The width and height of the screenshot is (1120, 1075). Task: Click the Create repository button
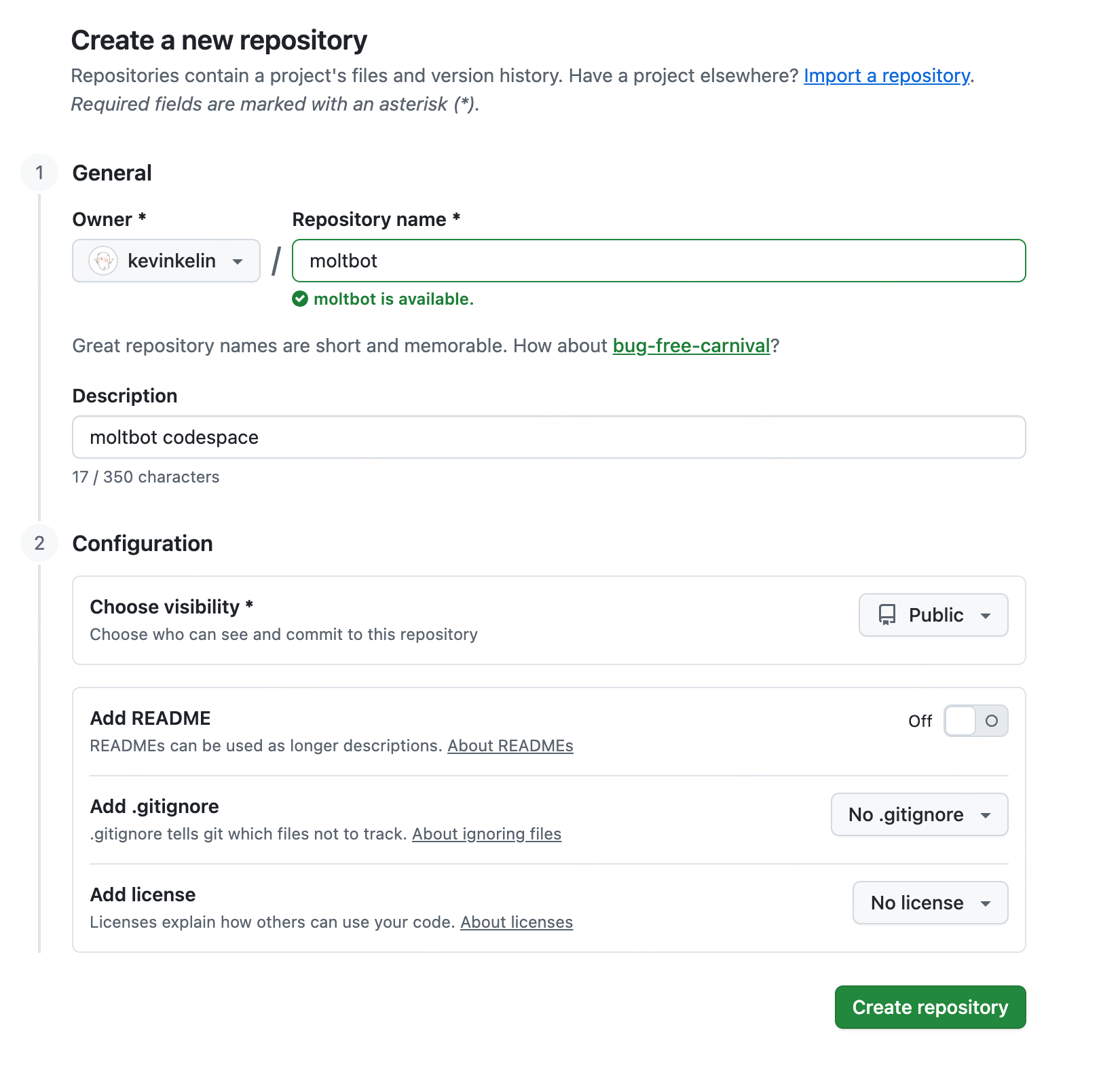pos(930,1007)
